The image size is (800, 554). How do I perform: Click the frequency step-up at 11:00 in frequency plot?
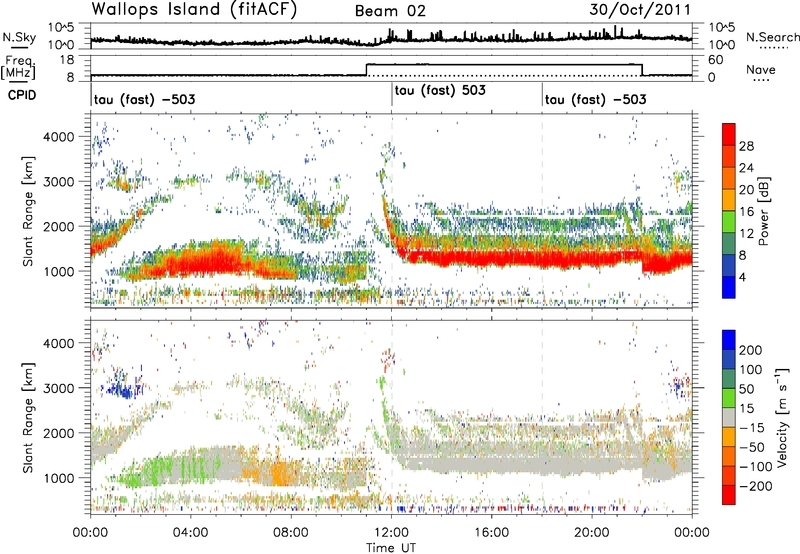[x=367, y=69]
